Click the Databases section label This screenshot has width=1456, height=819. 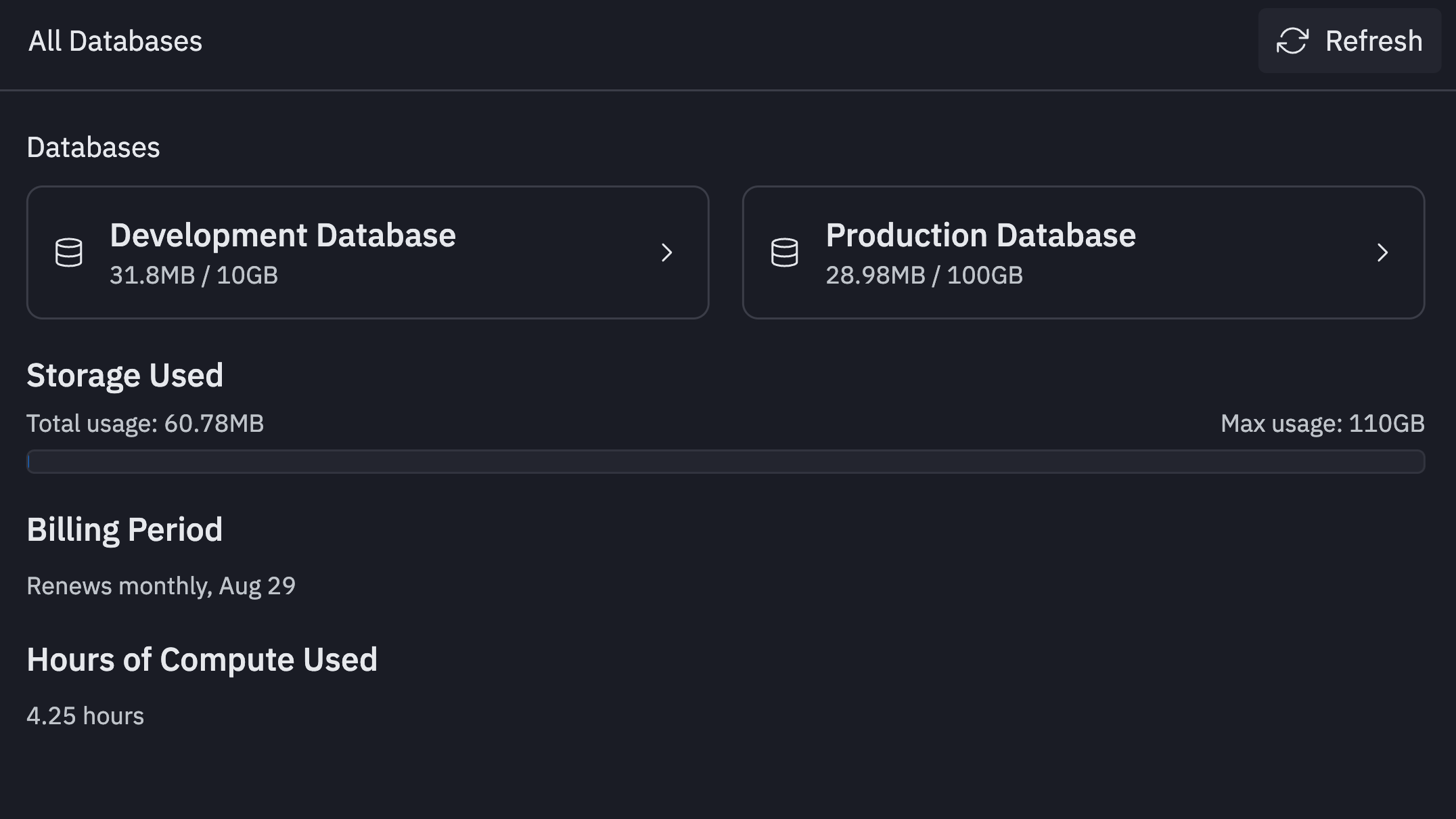tap(93, 147)
